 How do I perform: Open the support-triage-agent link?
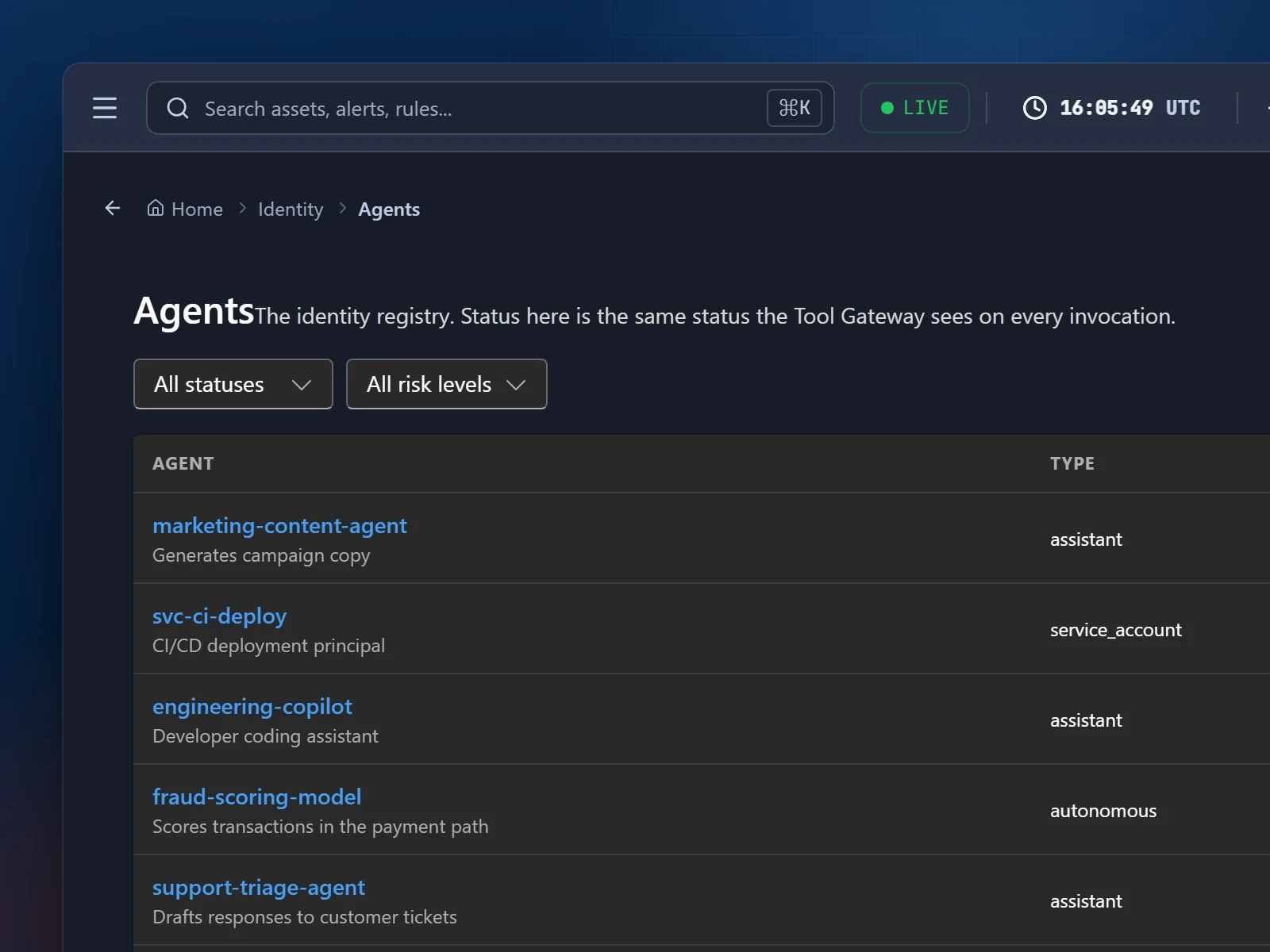pyautogui.click(x=259, y=888)
